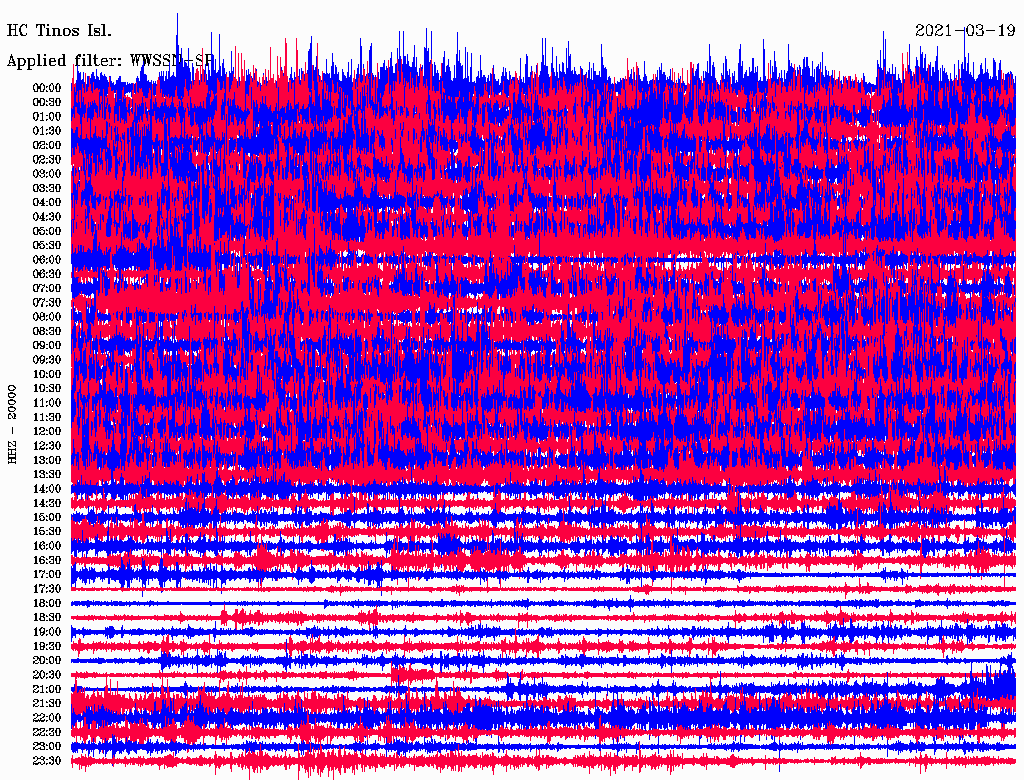Image resolution: width=1024 pixels, height=780 pixels.
Task: Select the 00:00 time label
Action: 47,88
